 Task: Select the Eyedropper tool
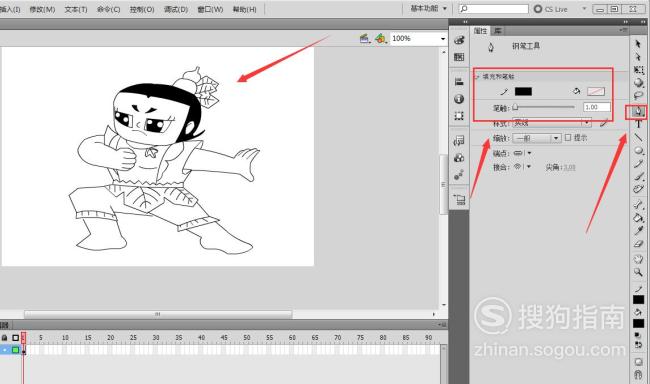[638, 230]
